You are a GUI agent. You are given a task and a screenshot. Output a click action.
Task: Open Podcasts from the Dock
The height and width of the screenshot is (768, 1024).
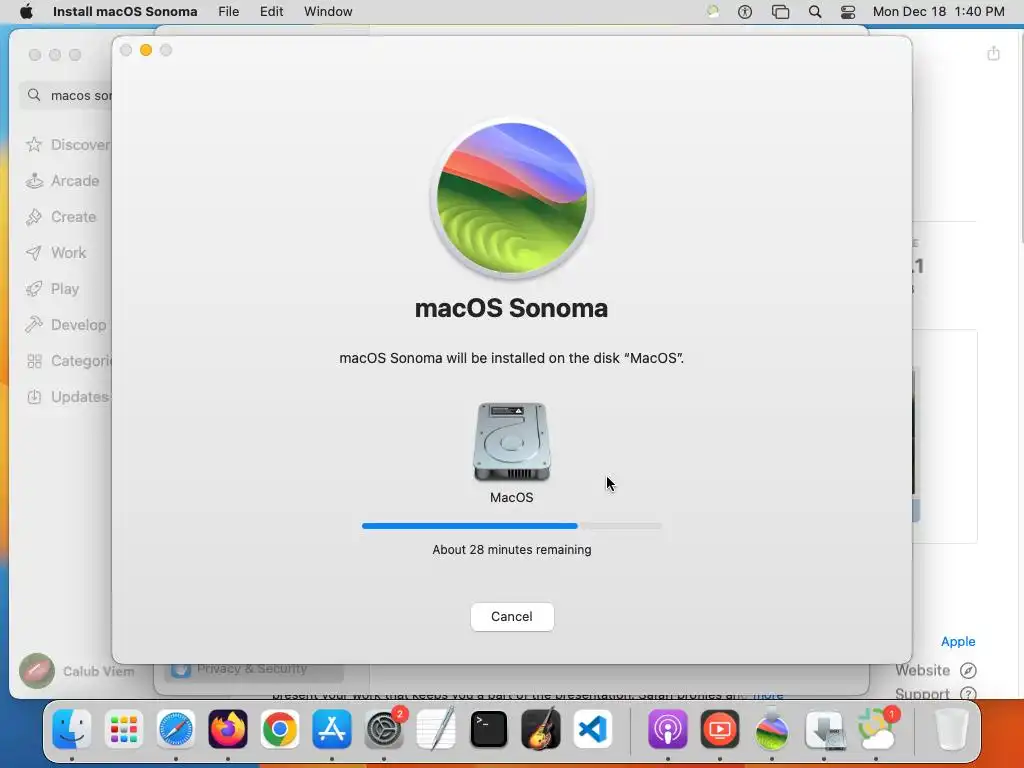click(667, 729)
